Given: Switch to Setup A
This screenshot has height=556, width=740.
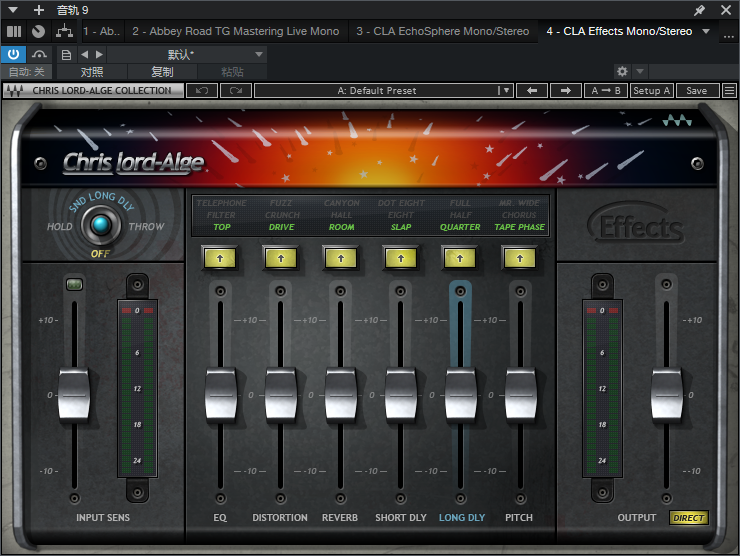Looking at the screenshot, I should 652,91.
